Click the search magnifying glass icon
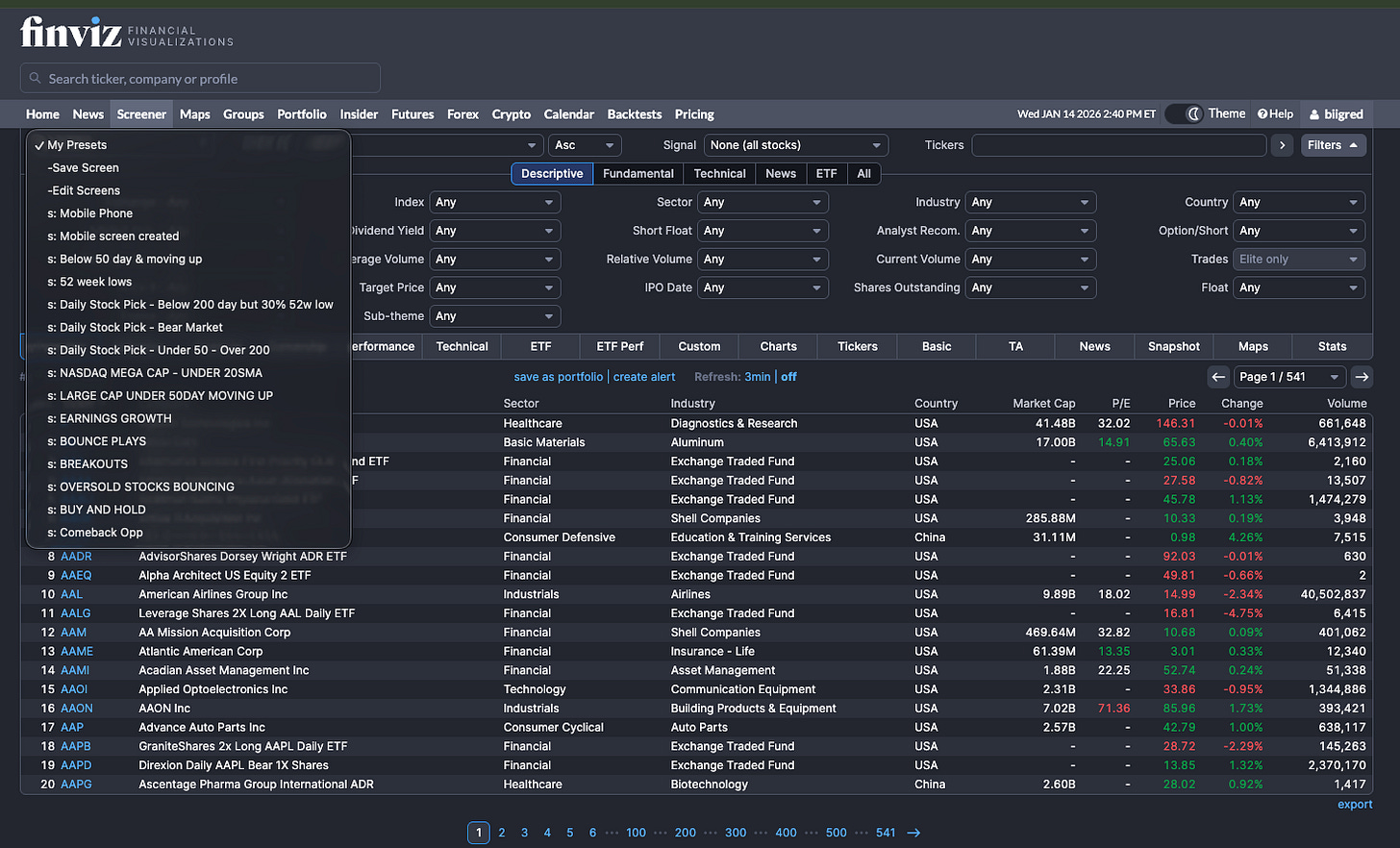Viewport: 1400px width, 848px height. pyautogui.click(x=35, y=78)
